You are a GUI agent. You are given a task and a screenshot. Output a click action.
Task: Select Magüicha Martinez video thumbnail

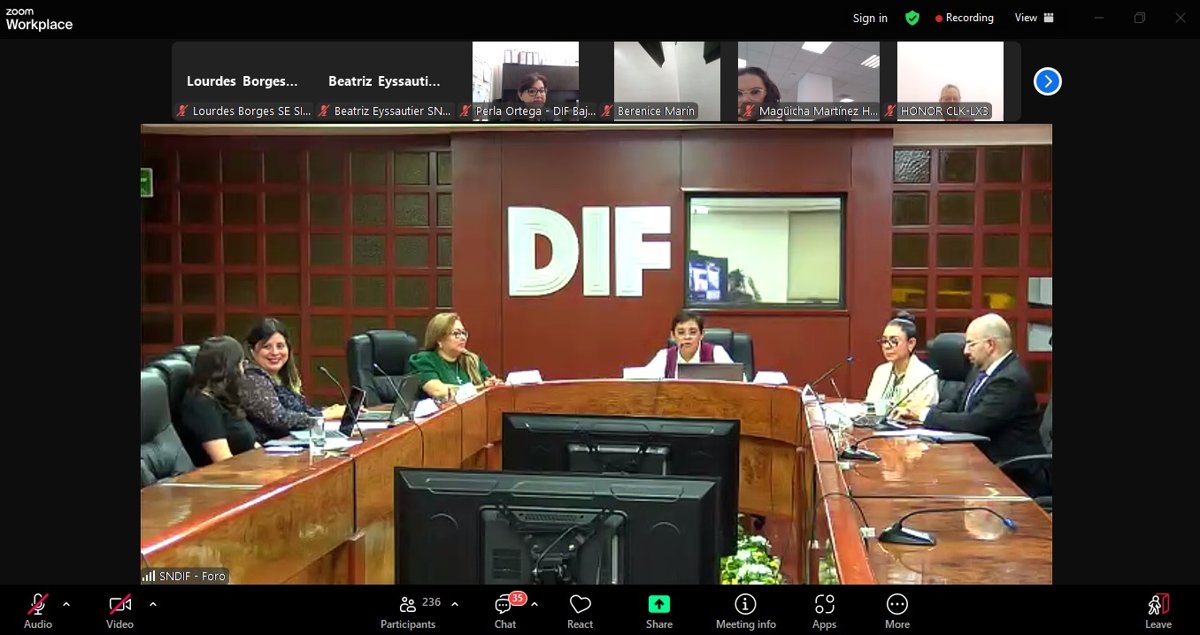pyautogui.click(x=809, y=81)
